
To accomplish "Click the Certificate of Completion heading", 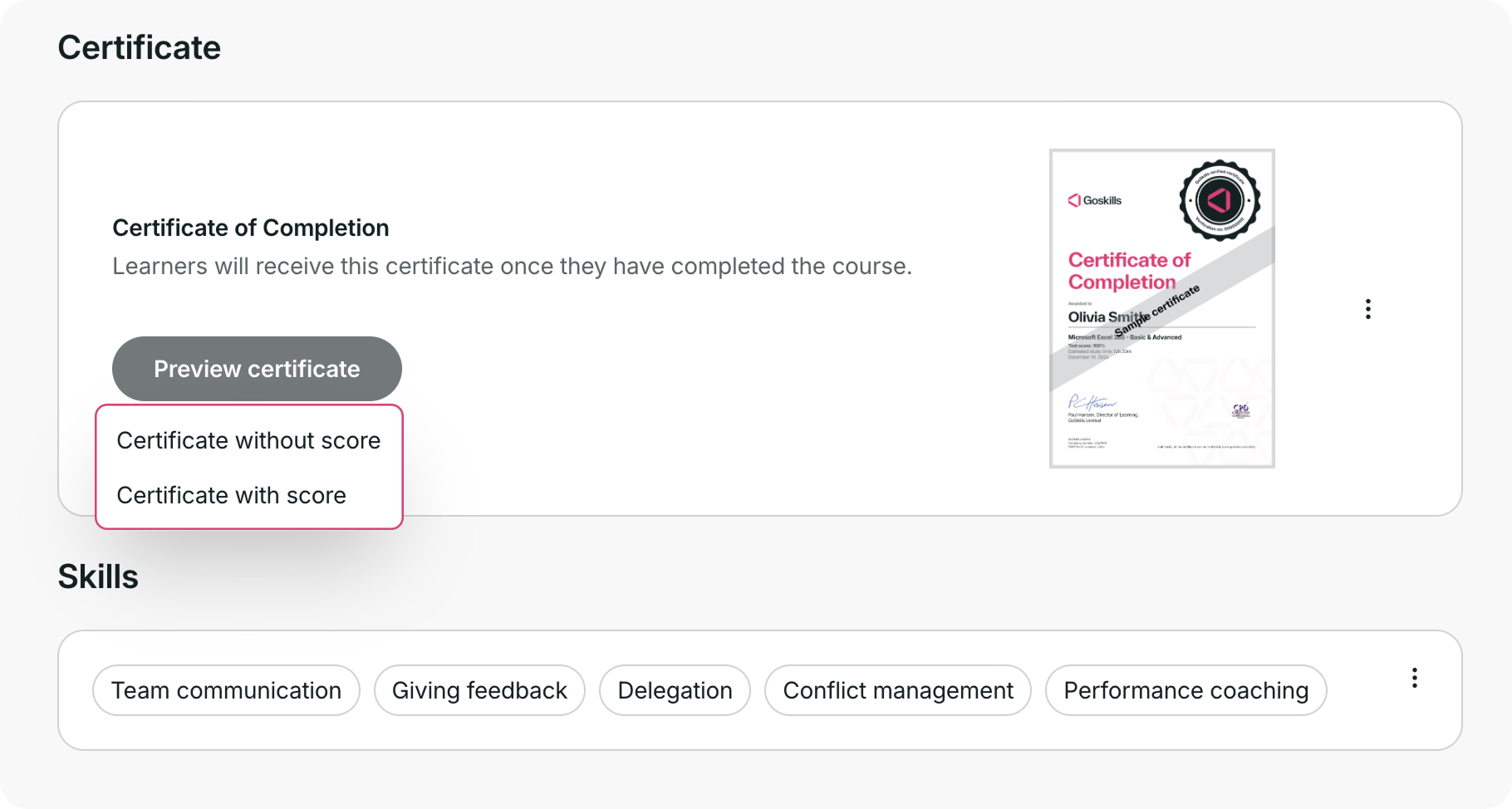I will [251, 228].
